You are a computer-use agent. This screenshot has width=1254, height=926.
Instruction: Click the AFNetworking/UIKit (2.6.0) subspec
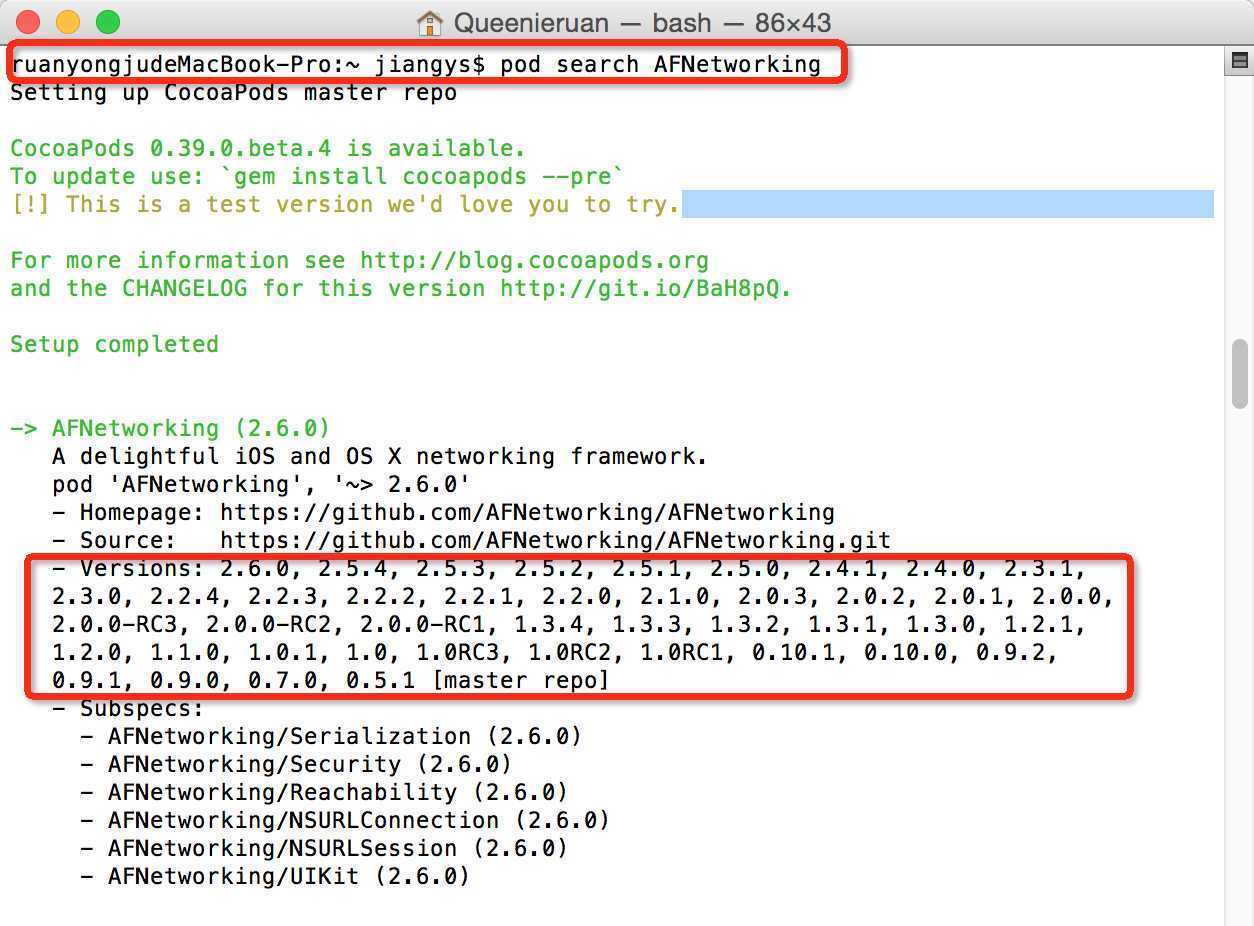click(x=289, y=877)
